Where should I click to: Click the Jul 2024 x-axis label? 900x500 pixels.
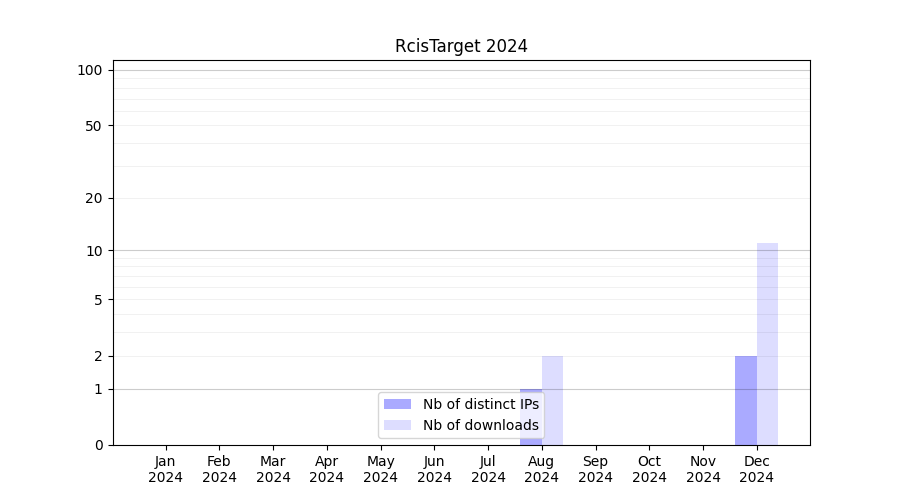click(488, 469)
